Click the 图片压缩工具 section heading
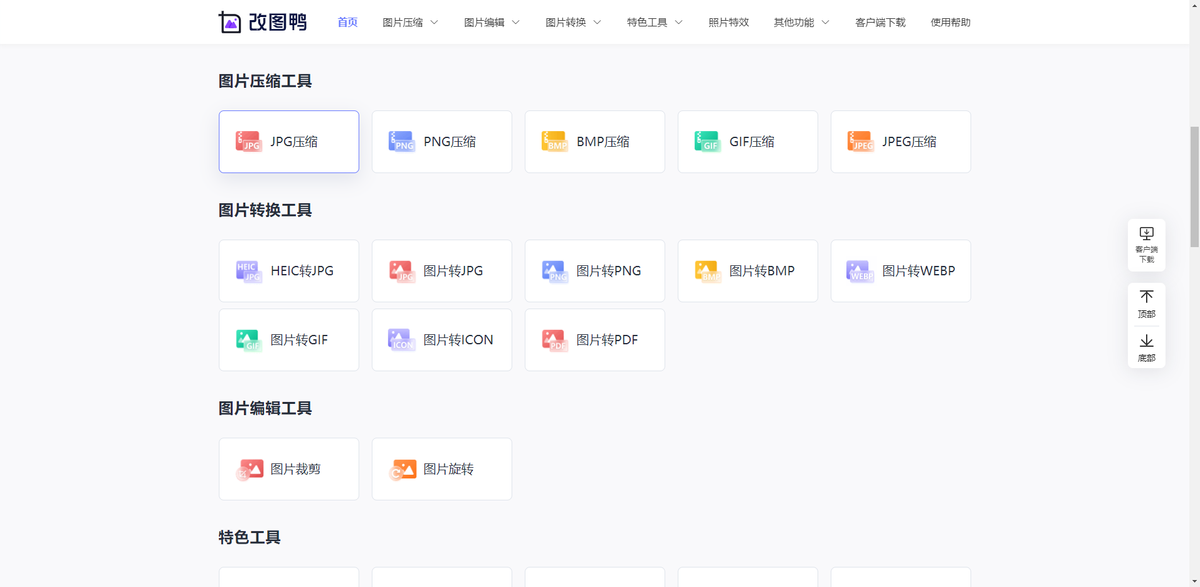Screen dimensions: 1200x587 [265, 81]
